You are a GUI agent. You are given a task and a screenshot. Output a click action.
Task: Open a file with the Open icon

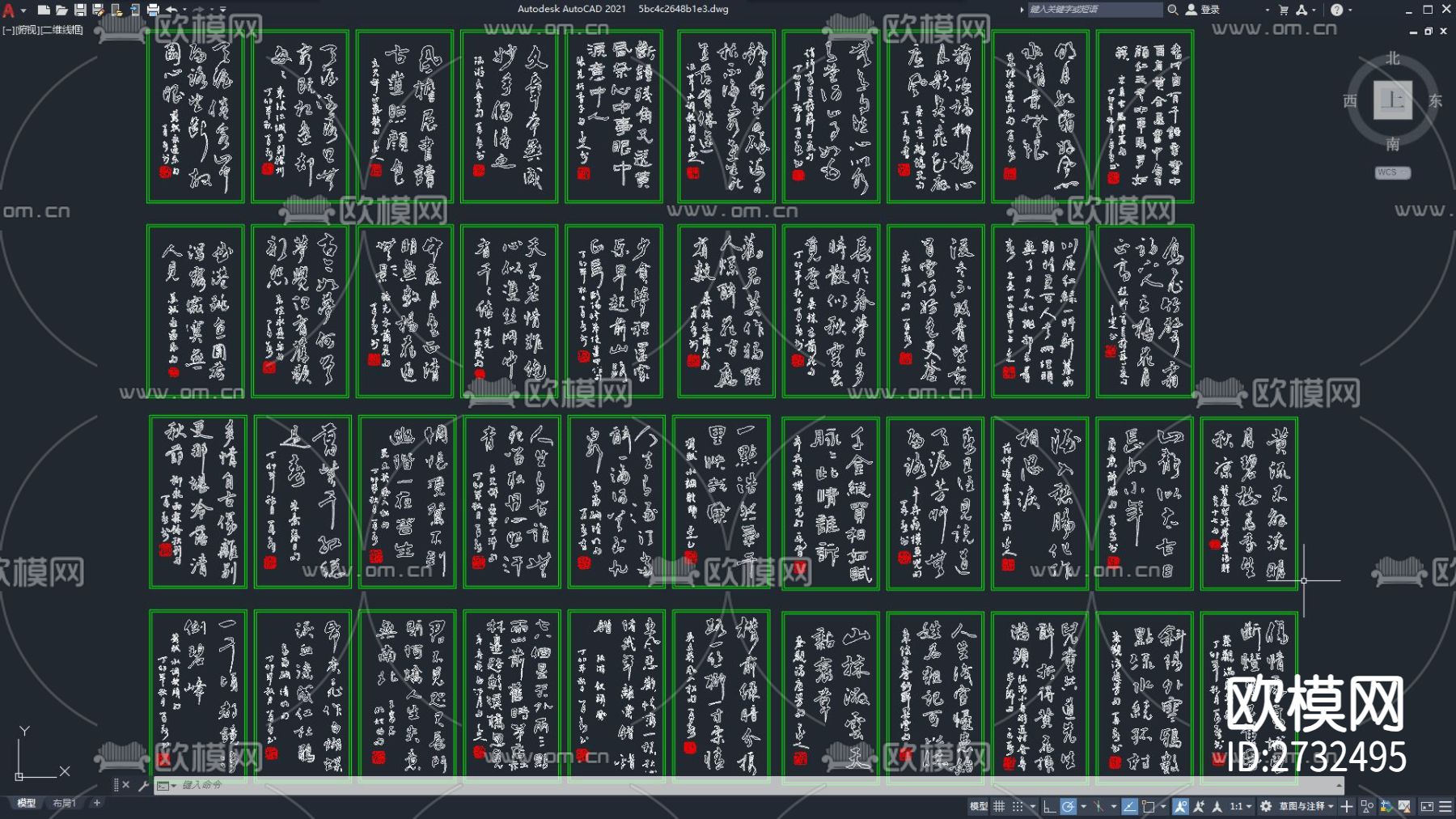61,10
